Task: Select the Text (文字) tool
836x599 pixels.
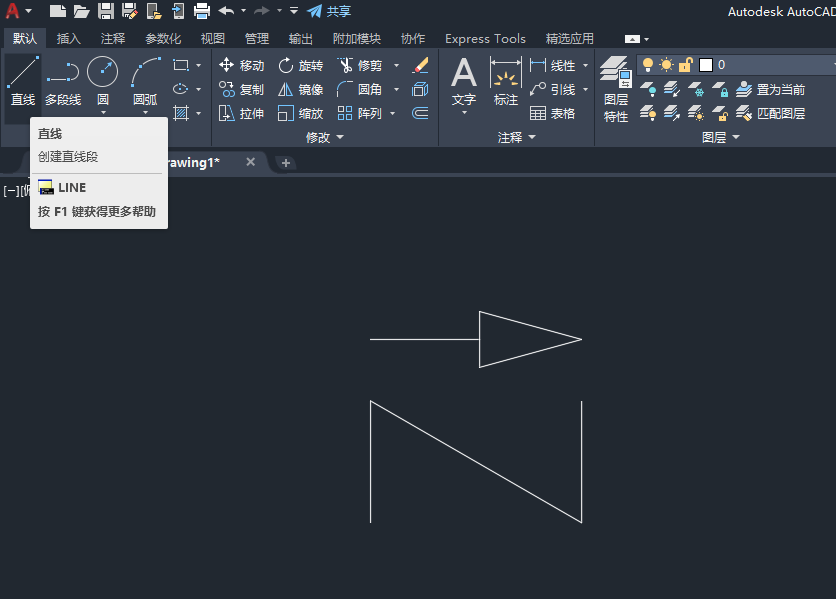Action: point(464,82)
